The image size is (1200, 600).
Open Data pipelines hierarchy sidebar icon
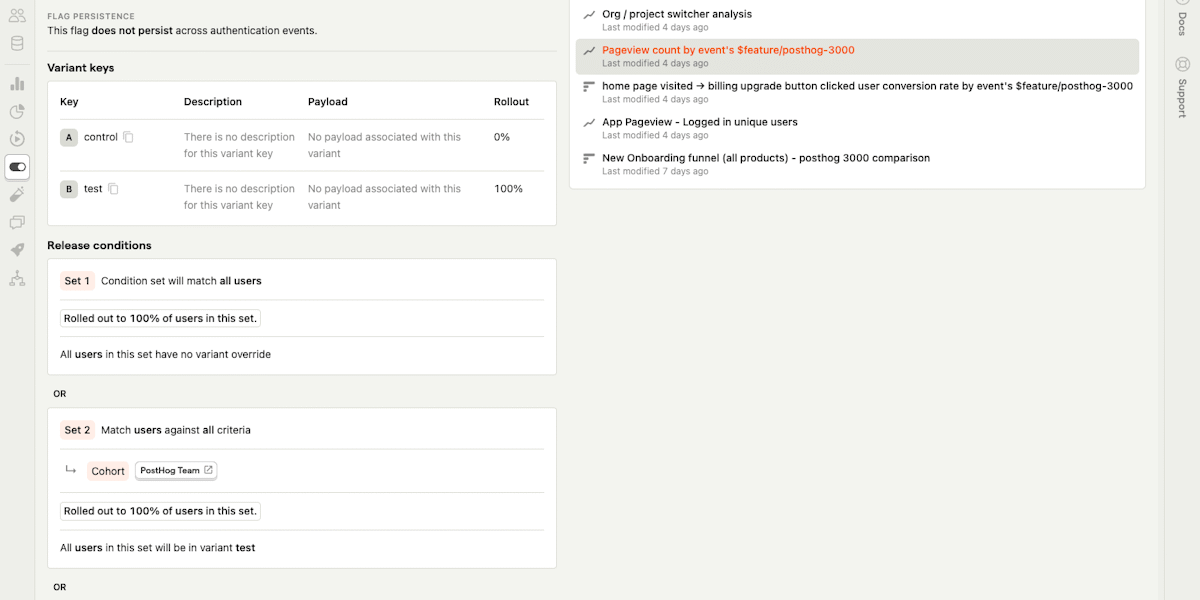(x=17, y=278)
